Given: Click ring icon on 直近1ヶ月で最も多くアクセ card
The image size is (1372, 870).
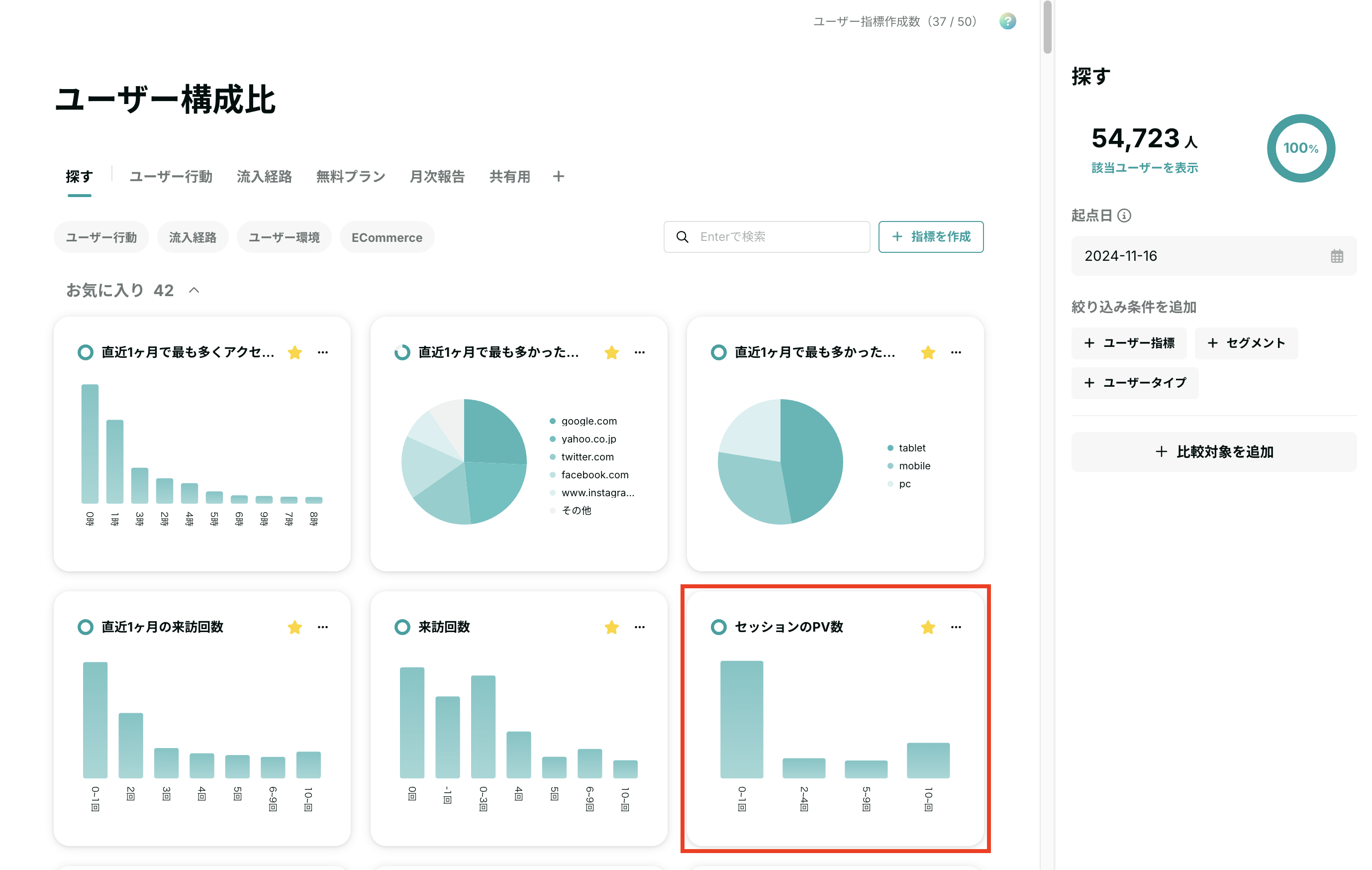Looking at the screenshot, I should click(86, 352).
